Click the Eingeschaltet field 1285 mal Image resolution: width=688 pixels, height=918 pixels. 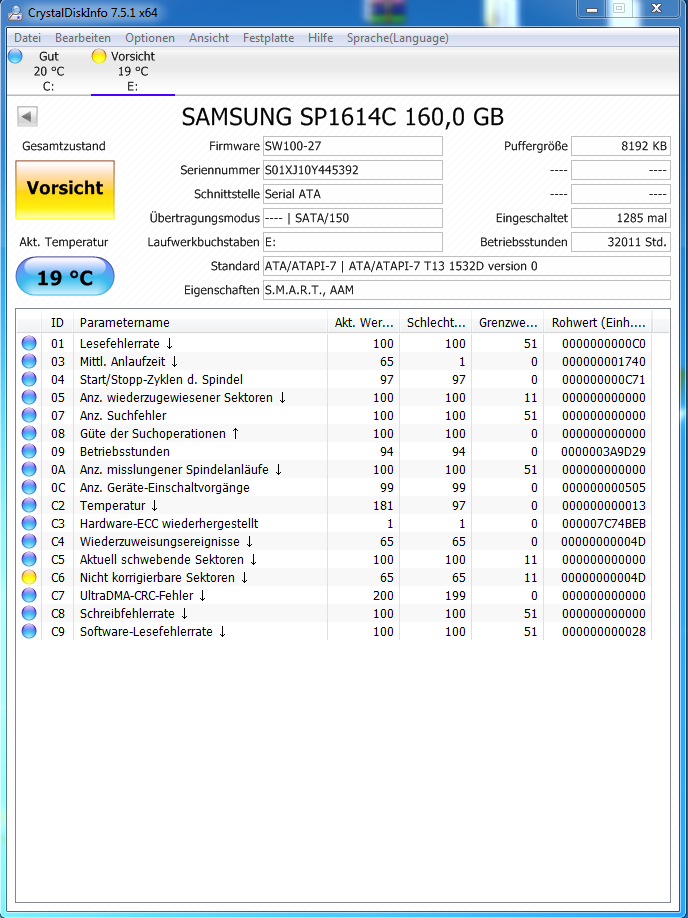(621, 218)
